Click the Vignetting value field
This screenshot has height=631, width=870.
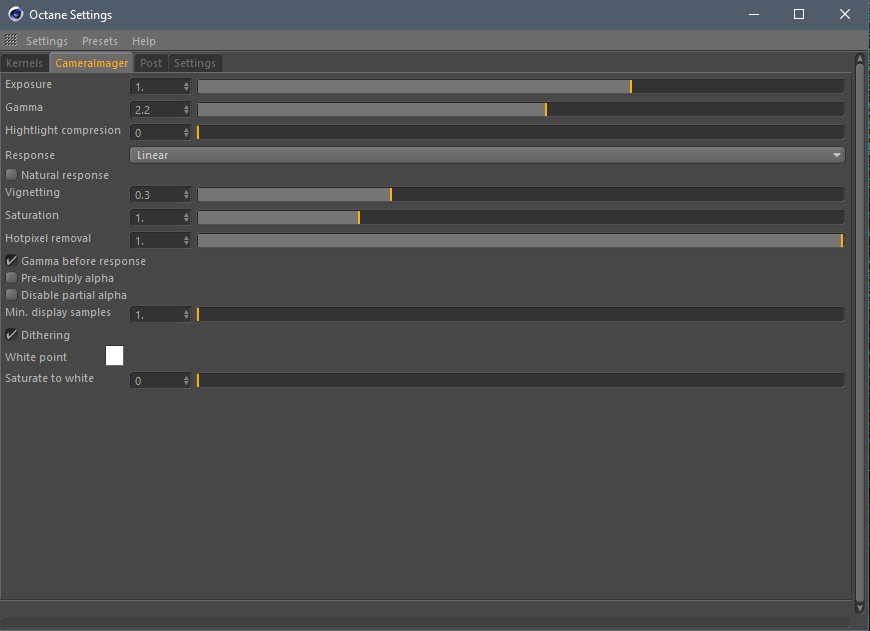156,195
